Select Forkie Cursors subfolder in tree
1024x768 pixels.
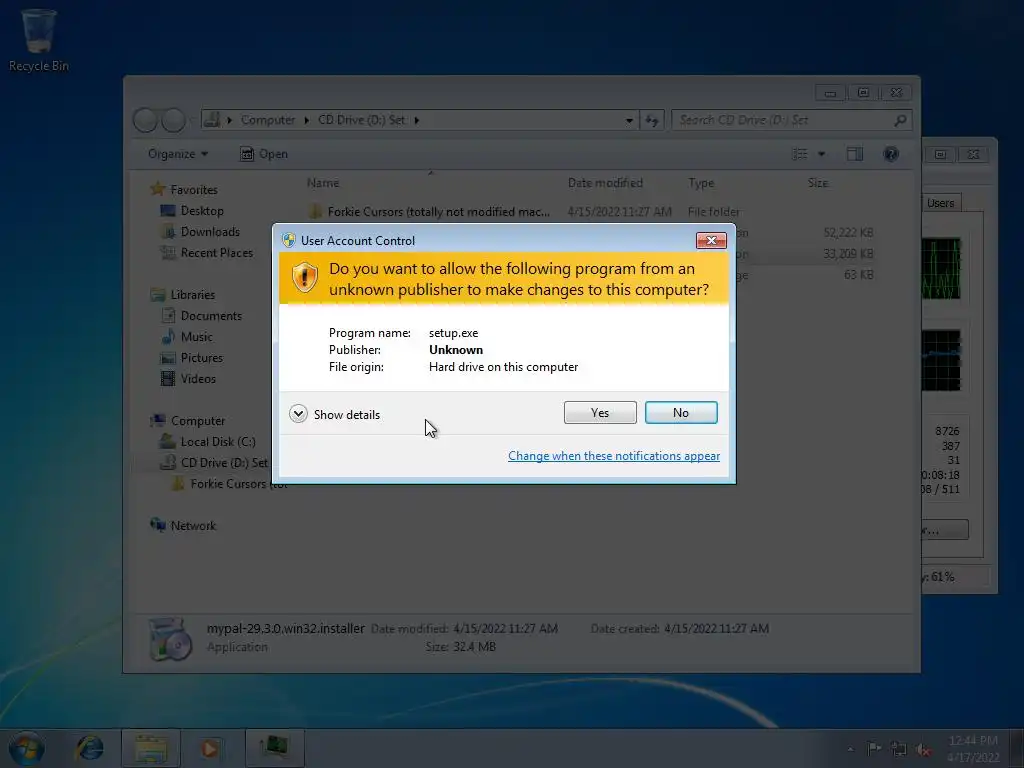pyautogui.click(x=229, y=483)
